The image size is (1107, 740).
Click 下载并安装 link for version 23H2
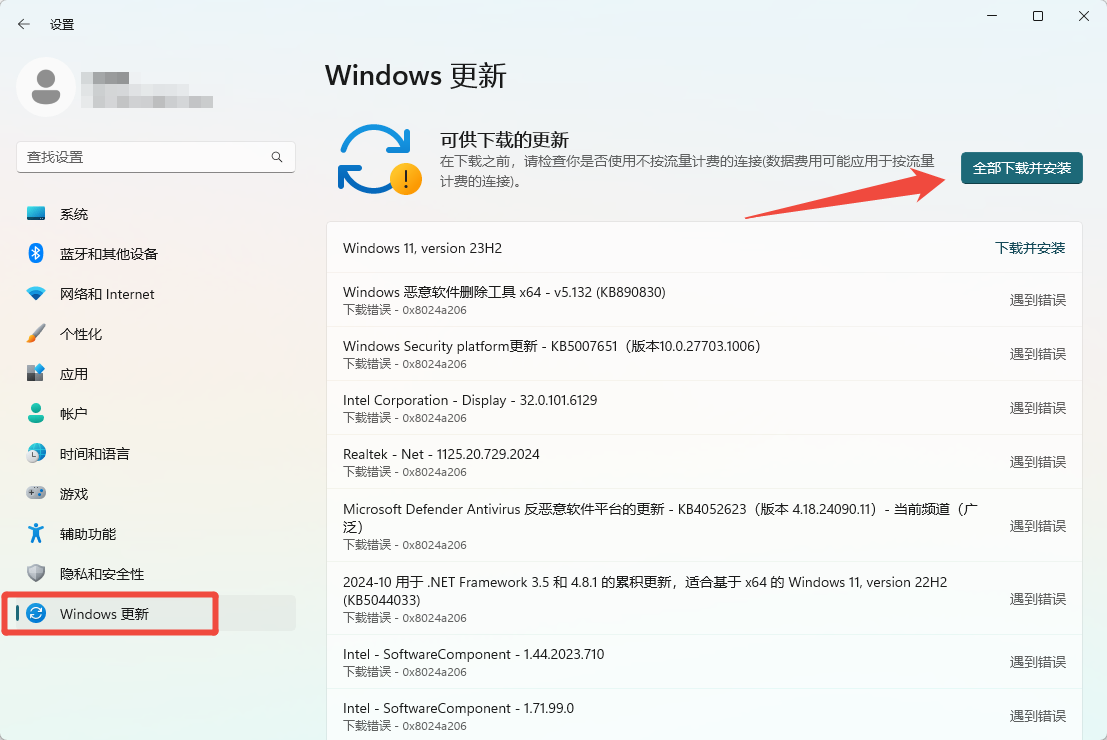1030,248
